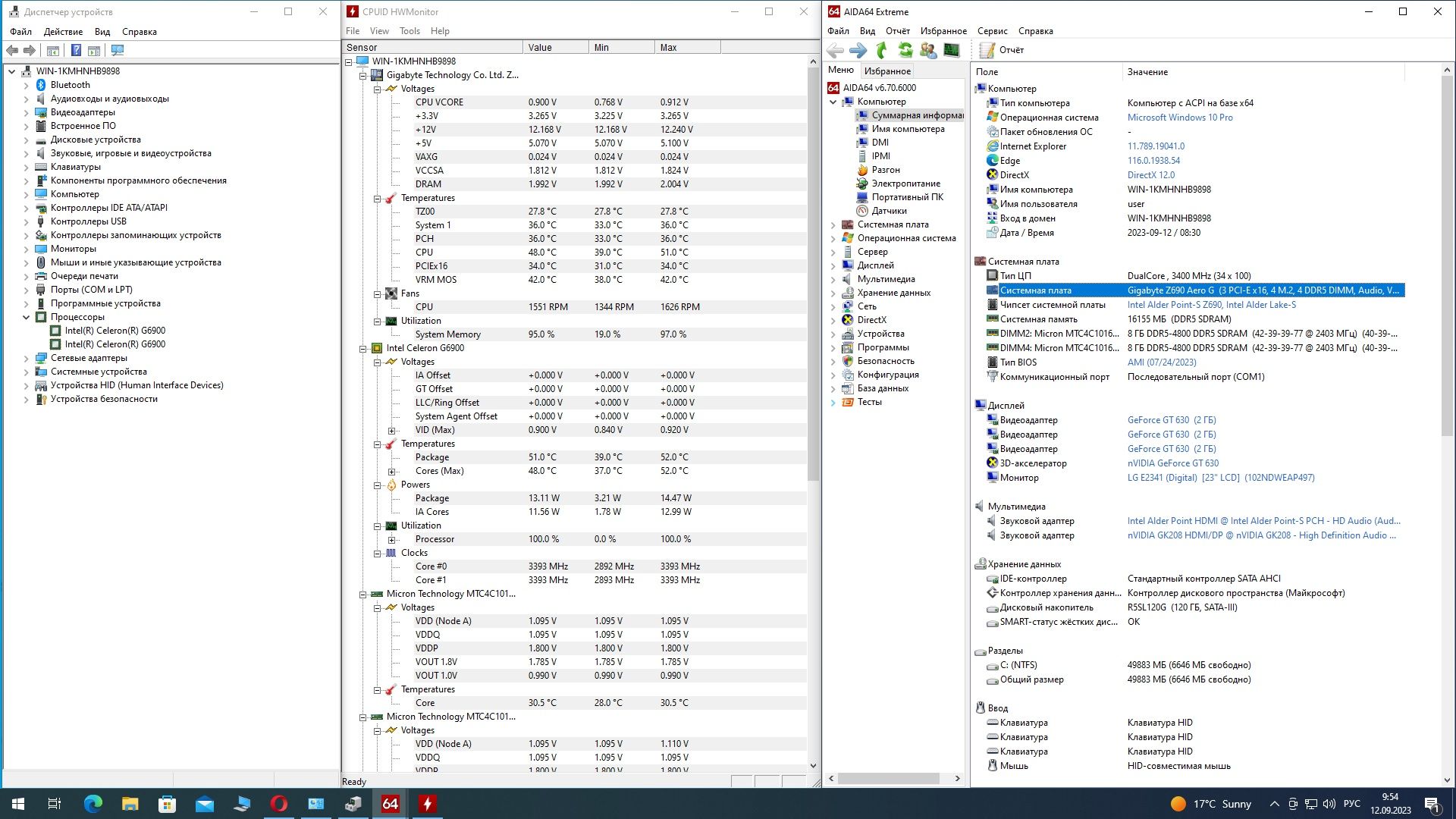Open Сервис menu in AIDA64
Screen dimensions: 1456x819
click(x=992, y=31)
